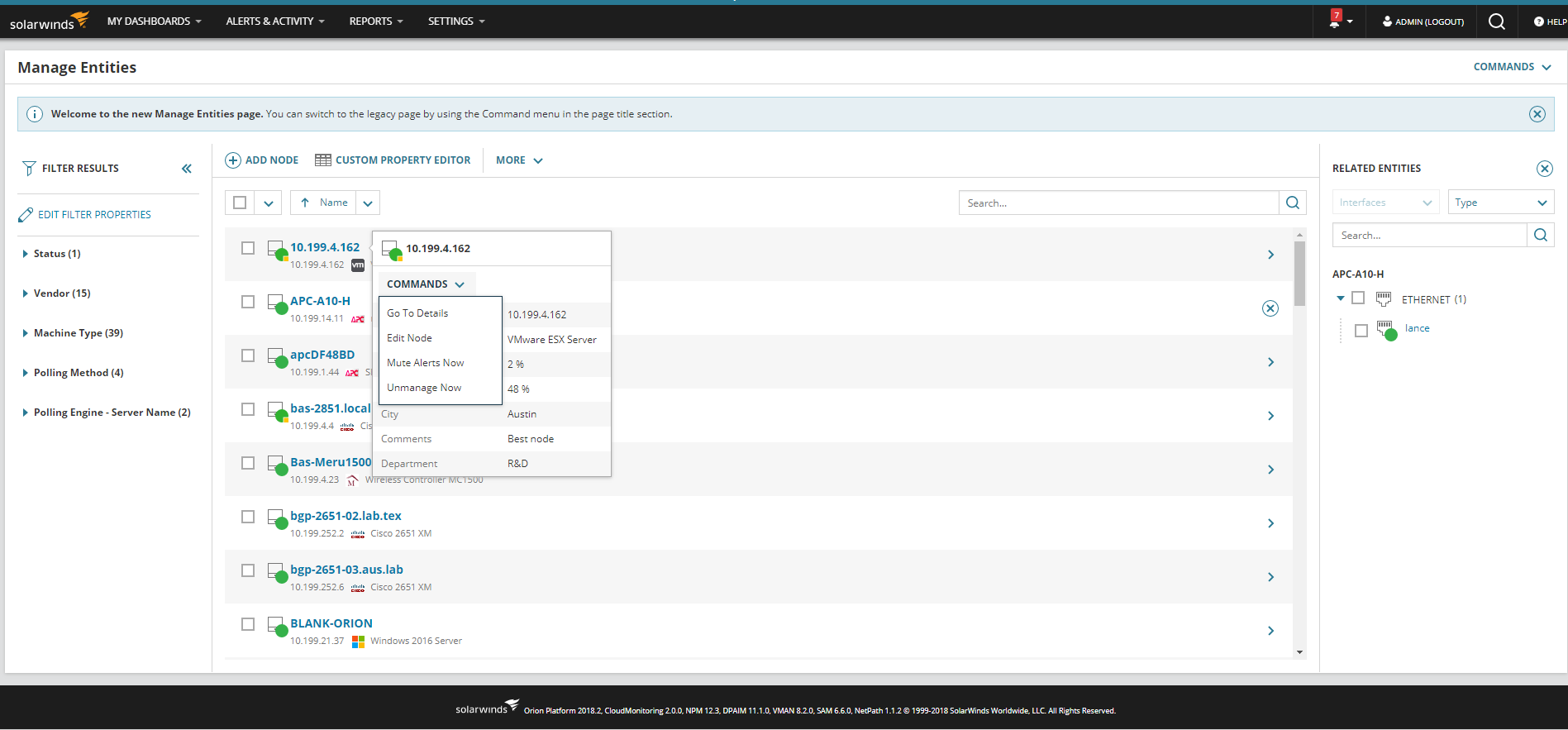Click the lance interface status icon

pyautogui.click(x=1386, y=330)
